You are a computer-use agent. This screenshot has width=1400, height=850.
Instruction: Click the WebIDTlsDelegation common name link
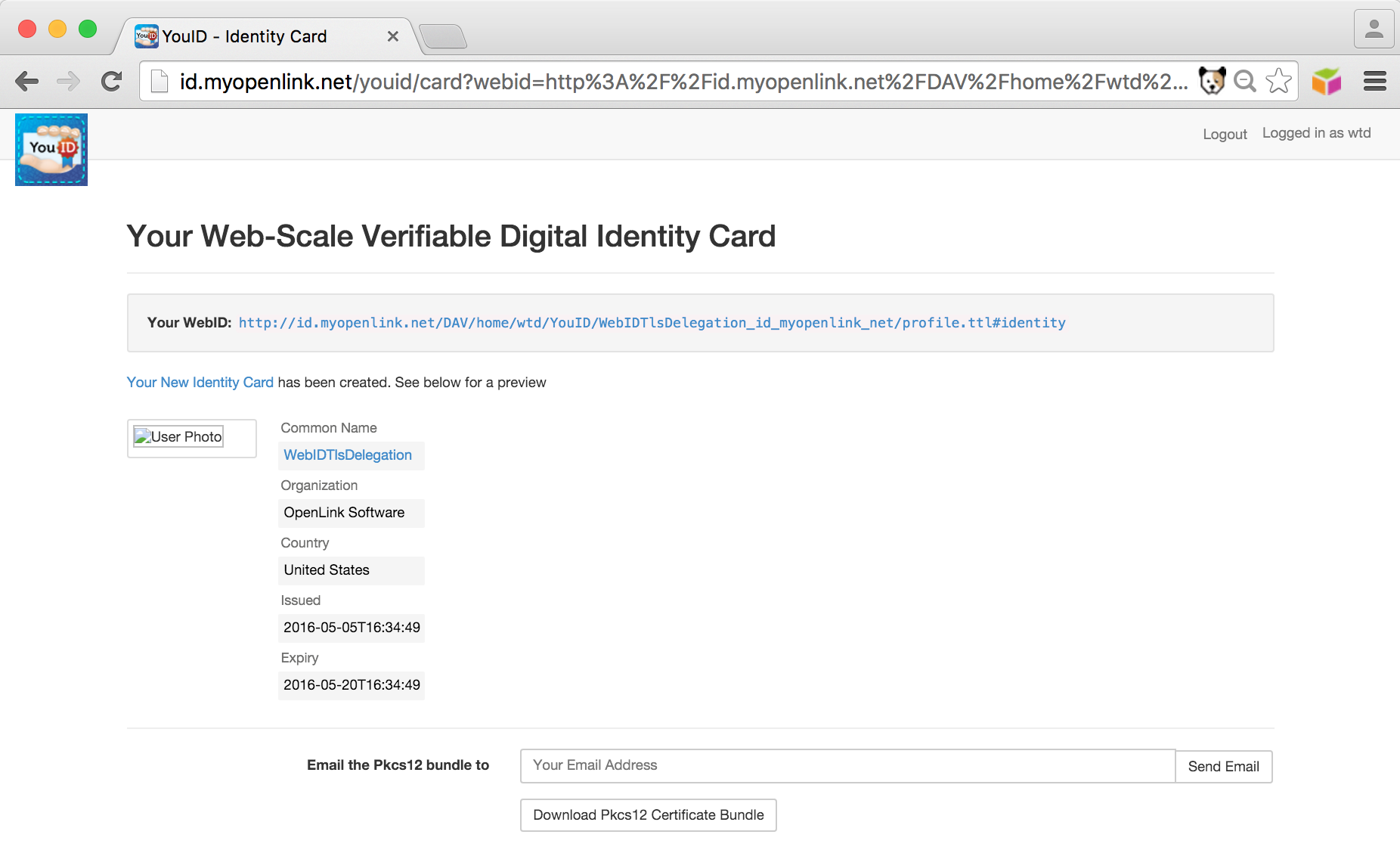click(x=348, y=455)
